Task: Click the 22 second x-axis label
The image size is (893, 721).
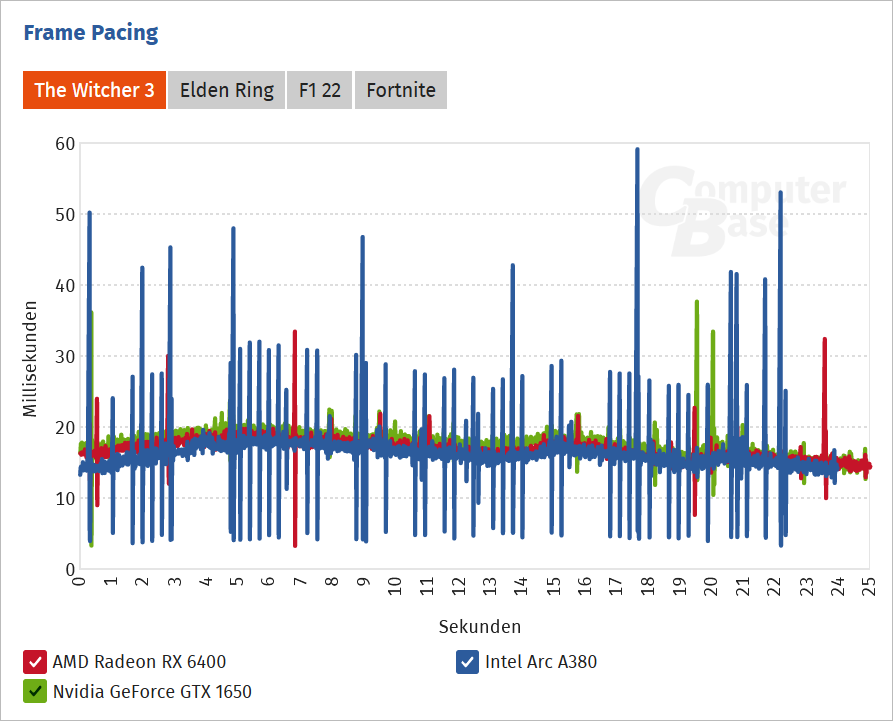Action: point(774,586)
